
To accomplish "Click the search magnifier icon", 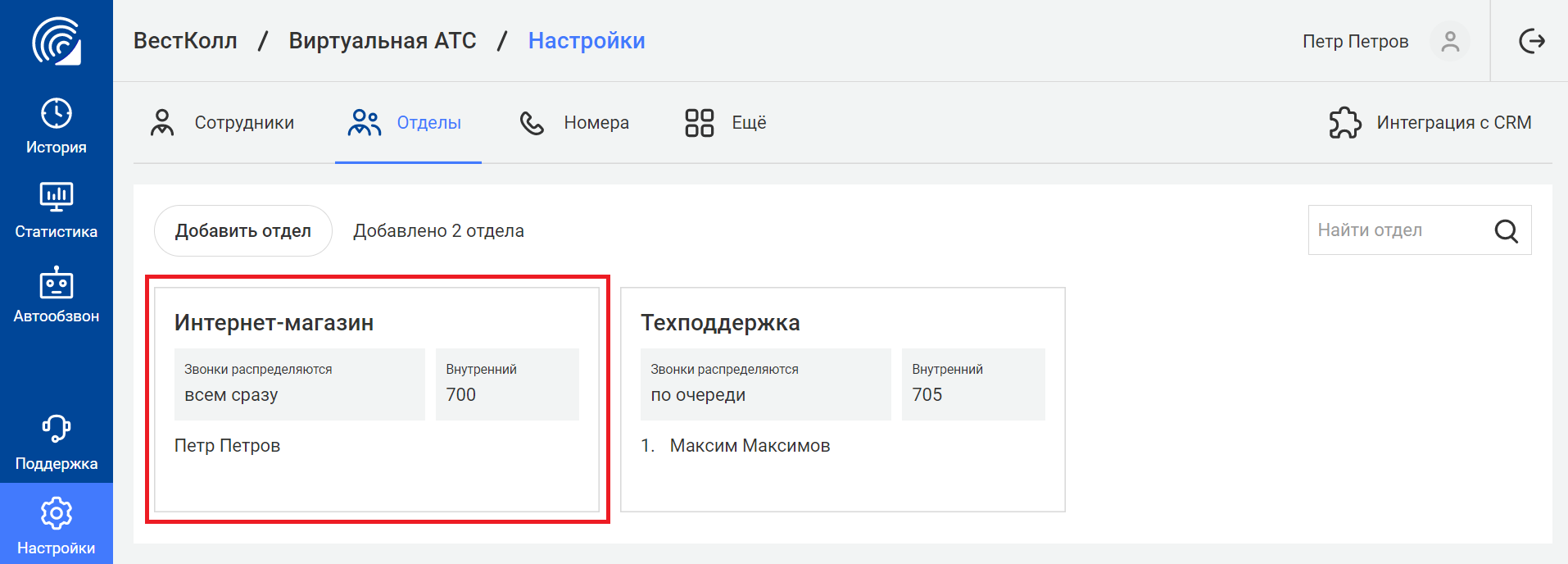I will pos(1507,231).
